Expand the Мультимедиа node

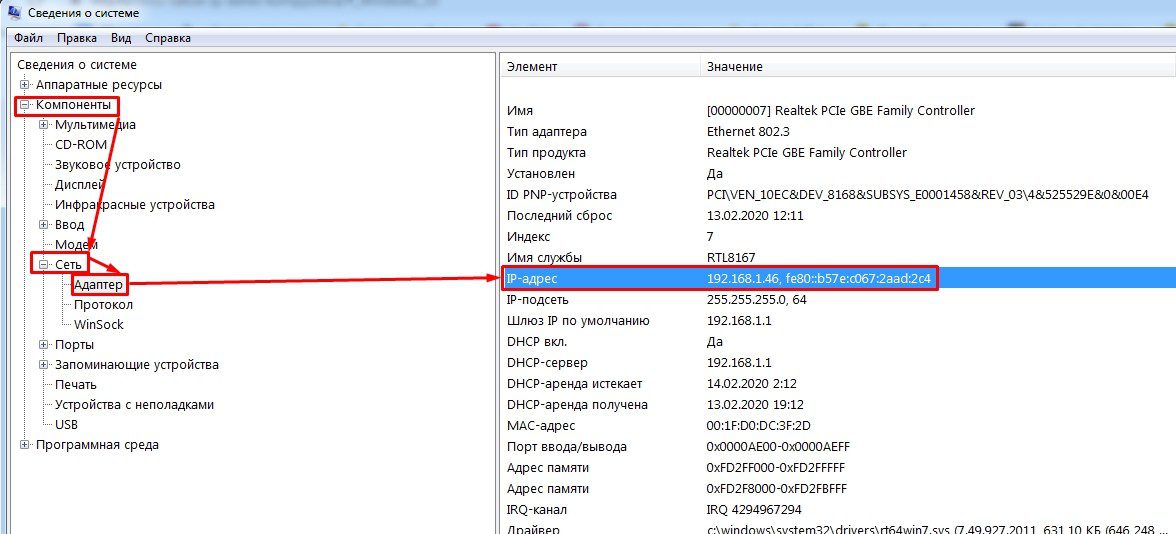tap(44, 124)
